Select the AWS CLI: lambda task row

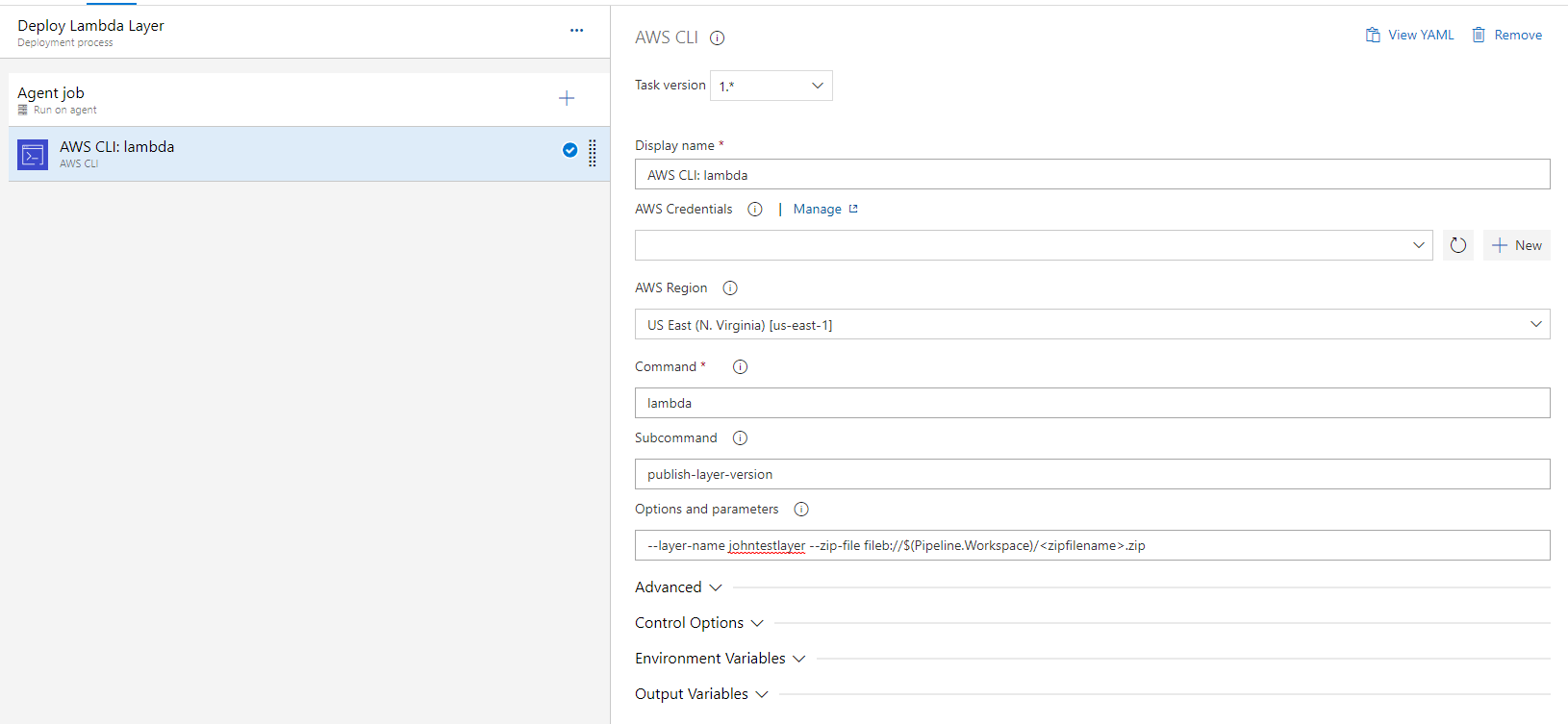[309, 154]
